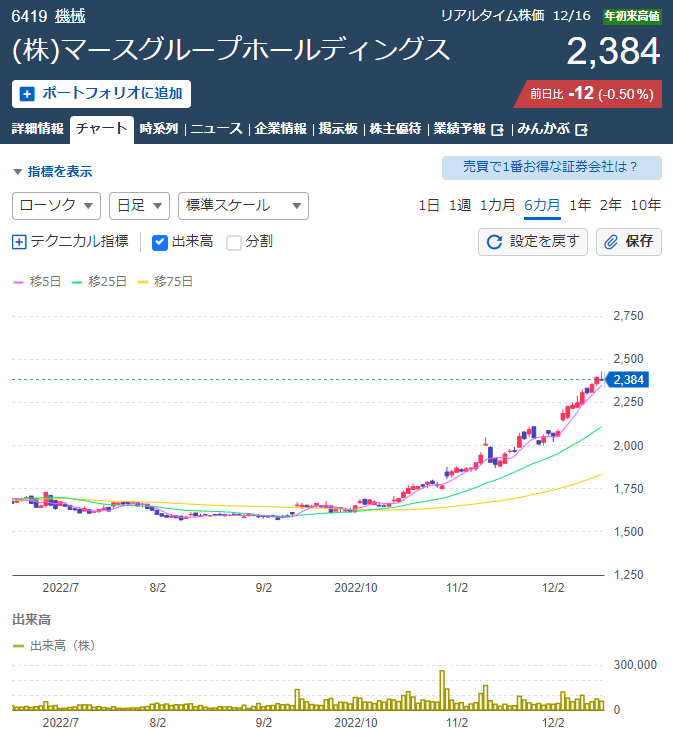The width and height of the screenshot is (673, 729).
Task: Select the 1年 time range
Action: [580, 205]
